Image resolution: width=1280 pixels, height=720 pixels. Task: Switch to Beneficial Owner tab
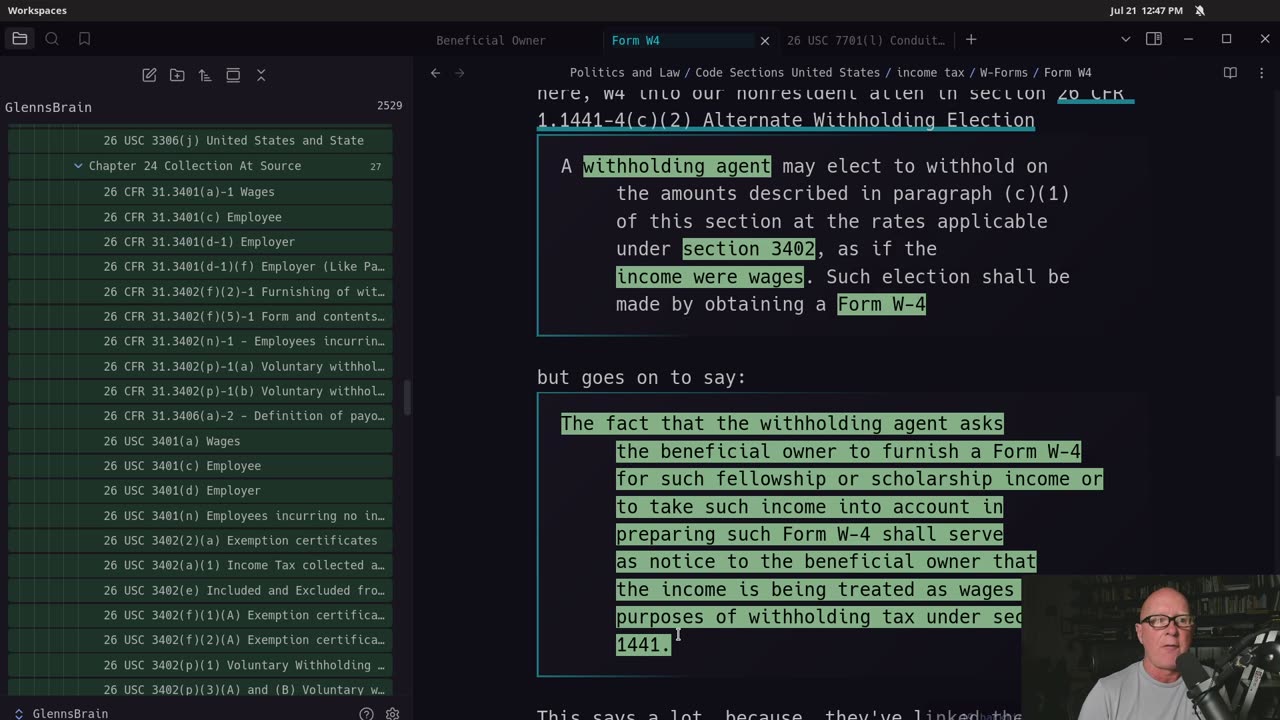pyautogui.click(x=491, y=41)
